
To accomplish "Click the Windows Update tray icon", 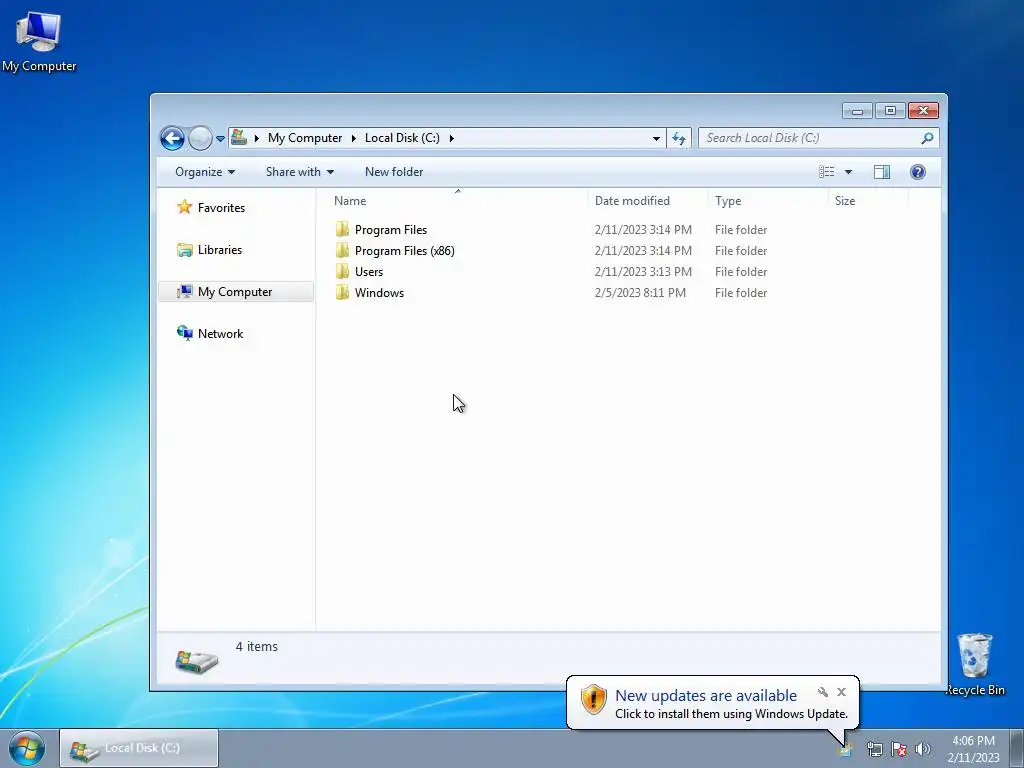I will click(x=846, y=749).
